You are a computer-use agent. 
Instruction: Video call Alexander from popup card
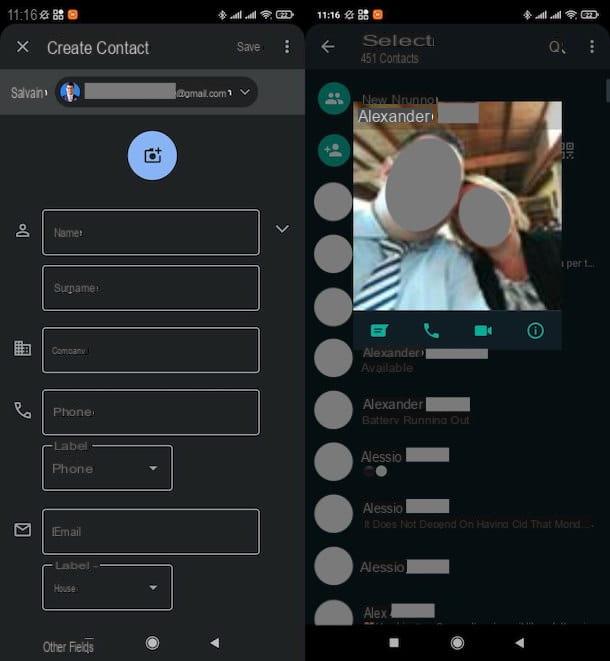click(x=483, y=330)
